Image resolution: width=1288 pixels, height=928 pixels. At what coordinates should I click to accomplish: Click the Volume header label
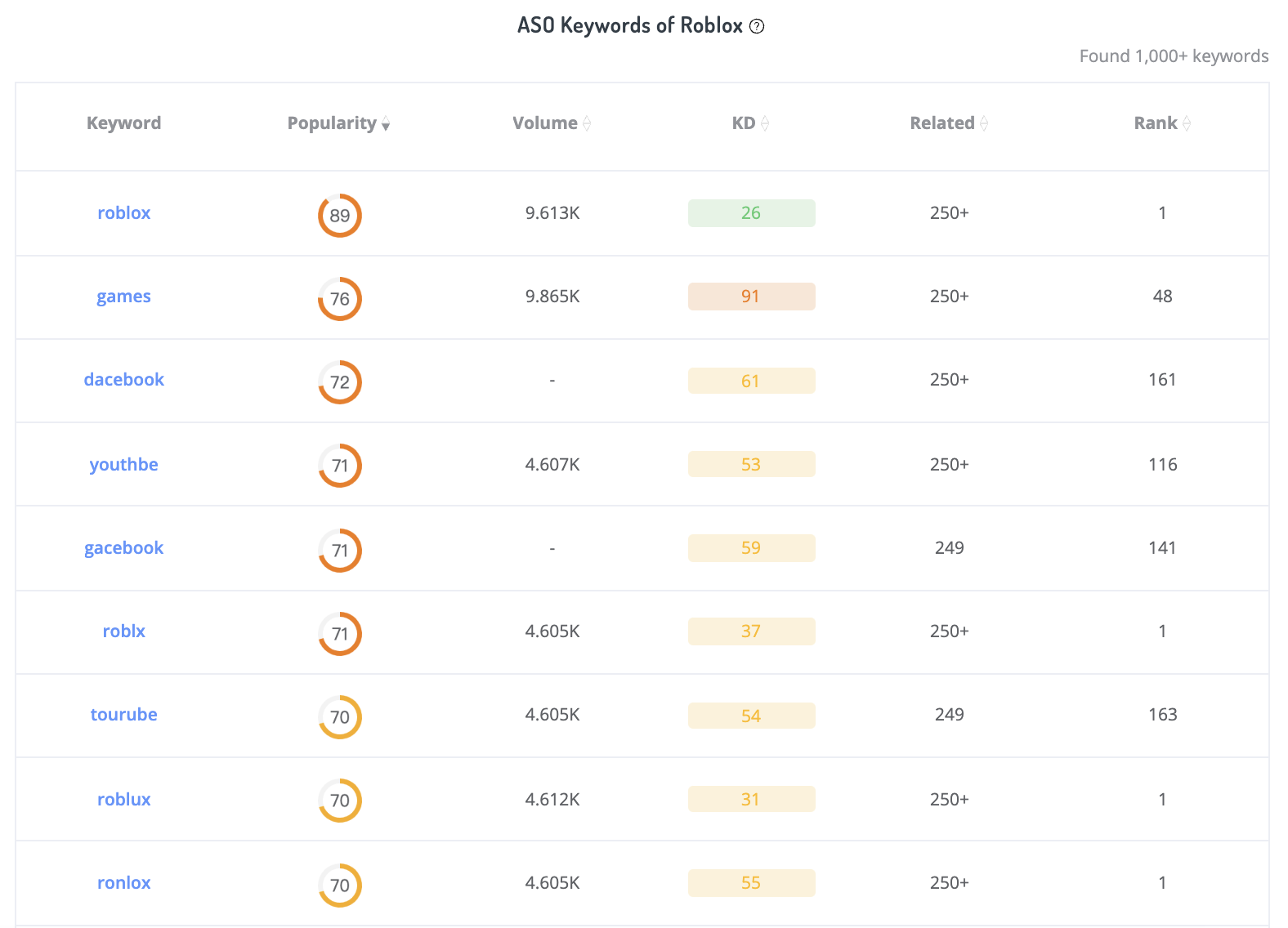[x=545, y=123]
